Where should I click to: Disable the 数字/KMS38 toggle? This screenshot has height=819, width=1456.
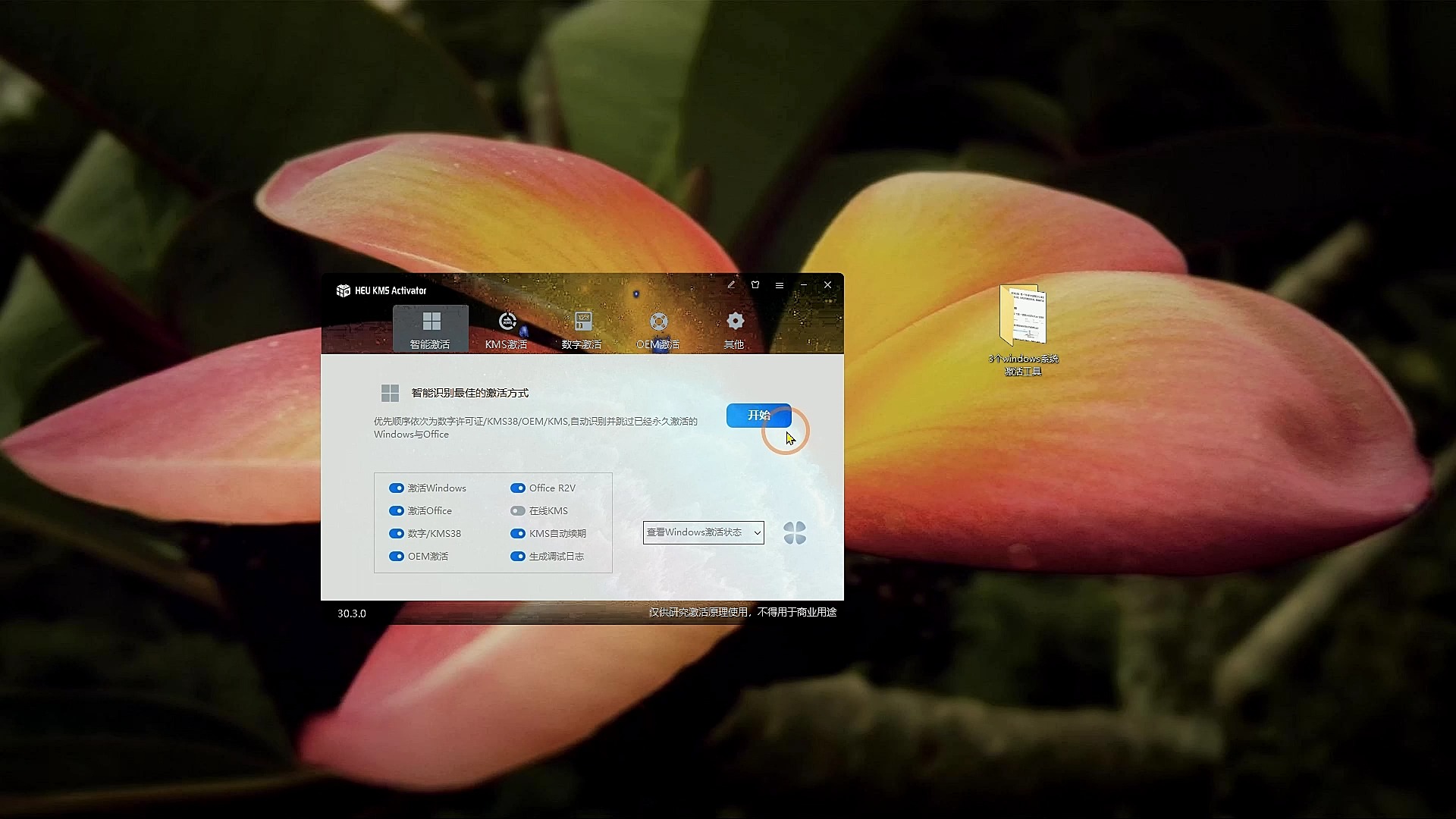[396, 533]
